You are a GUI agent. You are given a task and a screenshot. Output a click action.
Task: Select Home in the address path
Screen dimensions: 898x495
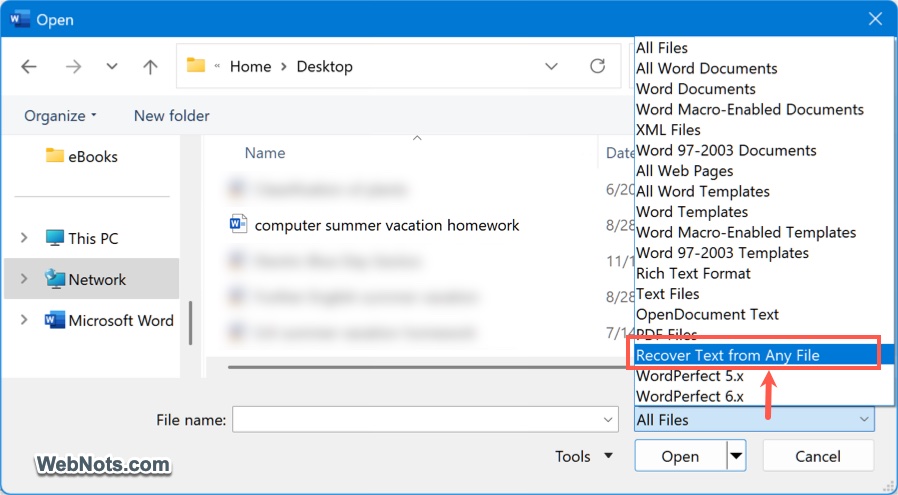click(x=250, y=66)
